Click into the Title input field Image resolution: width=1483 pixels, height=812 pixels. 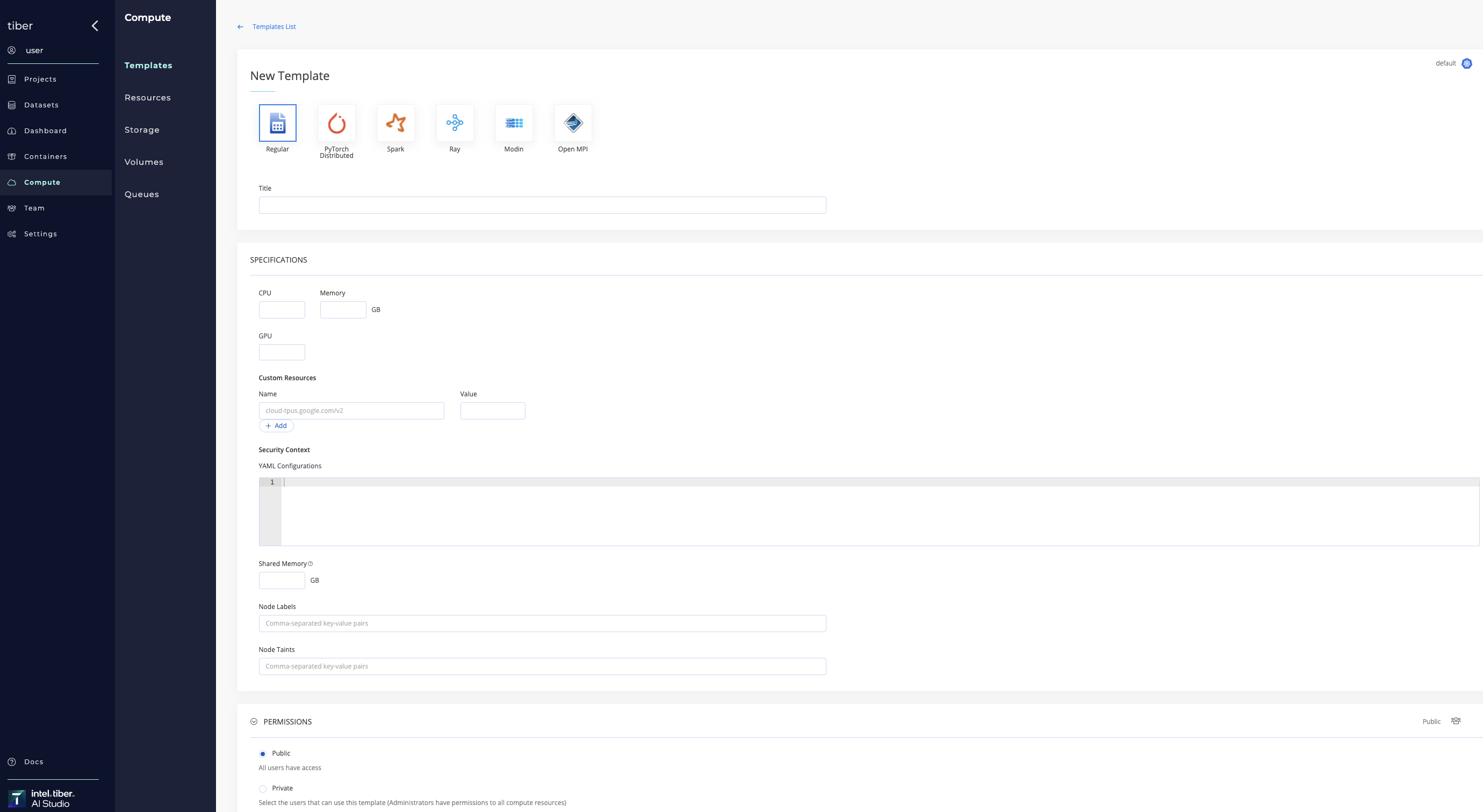point(542,206)
